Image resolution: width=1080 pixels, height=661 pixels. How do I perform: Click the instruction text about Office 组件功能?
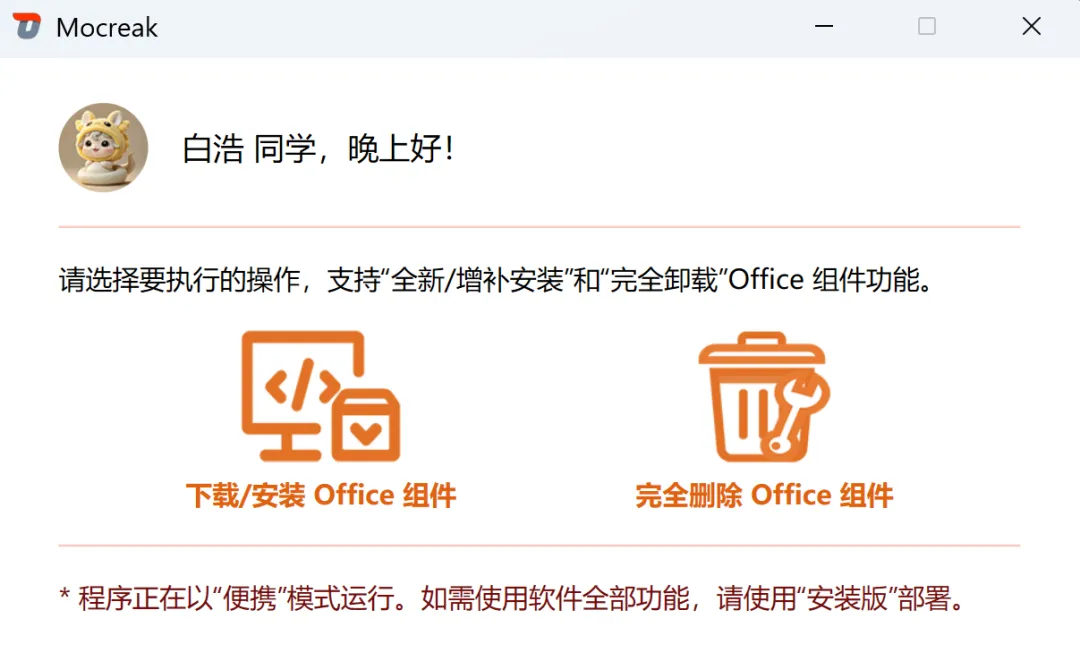pyautogui.click(x=496, y=280)
